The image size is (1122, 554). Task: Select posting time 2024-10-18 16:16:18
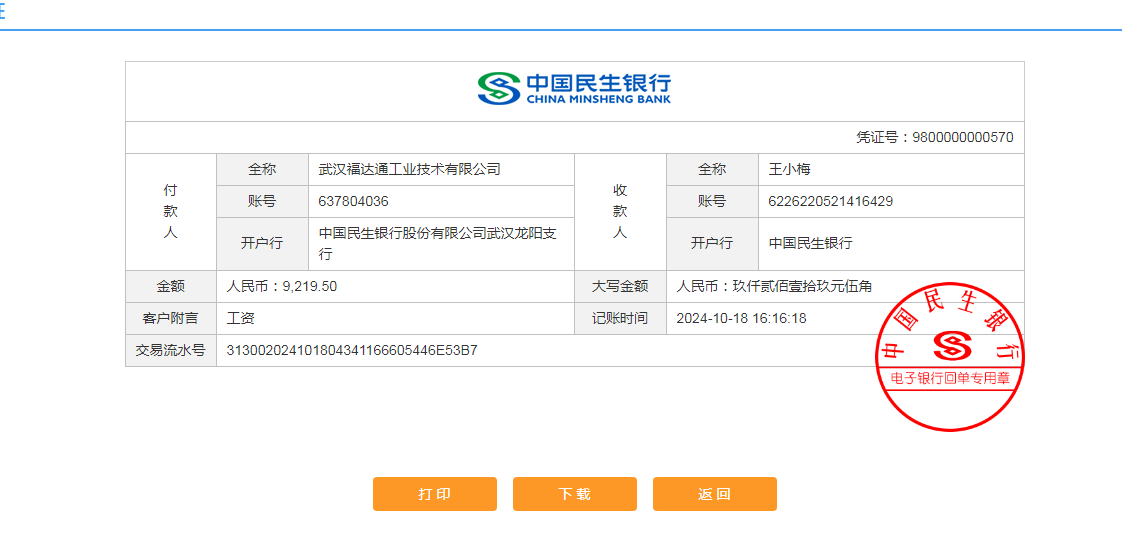click(x=741, y=319)
